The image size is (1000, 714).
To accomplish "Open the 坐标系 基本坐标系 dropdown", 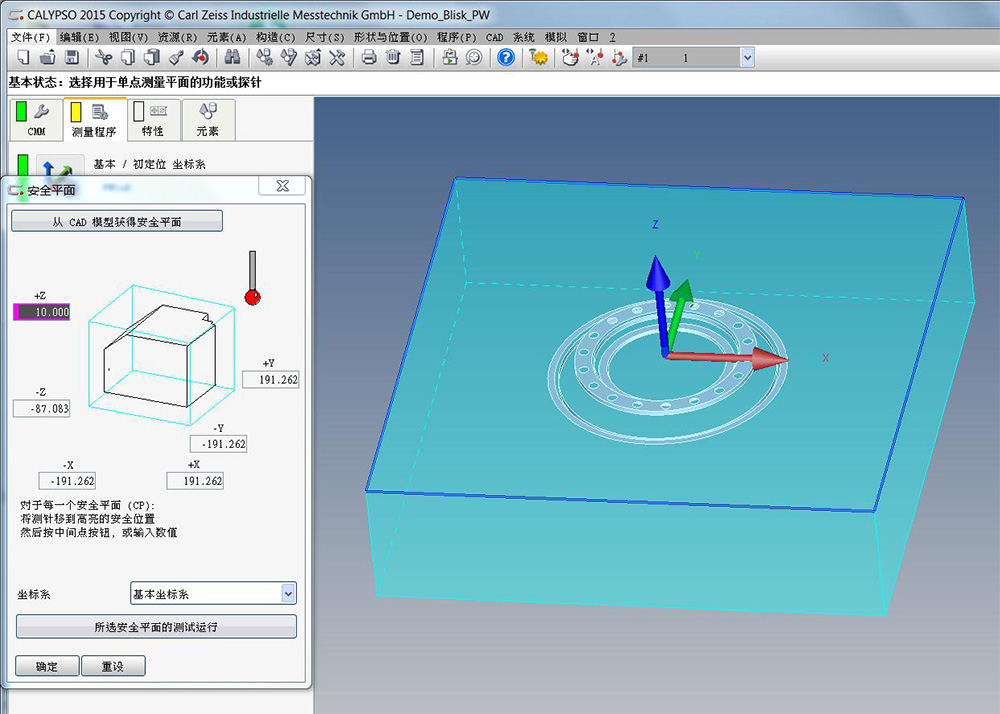I will [x=213, y=594].
